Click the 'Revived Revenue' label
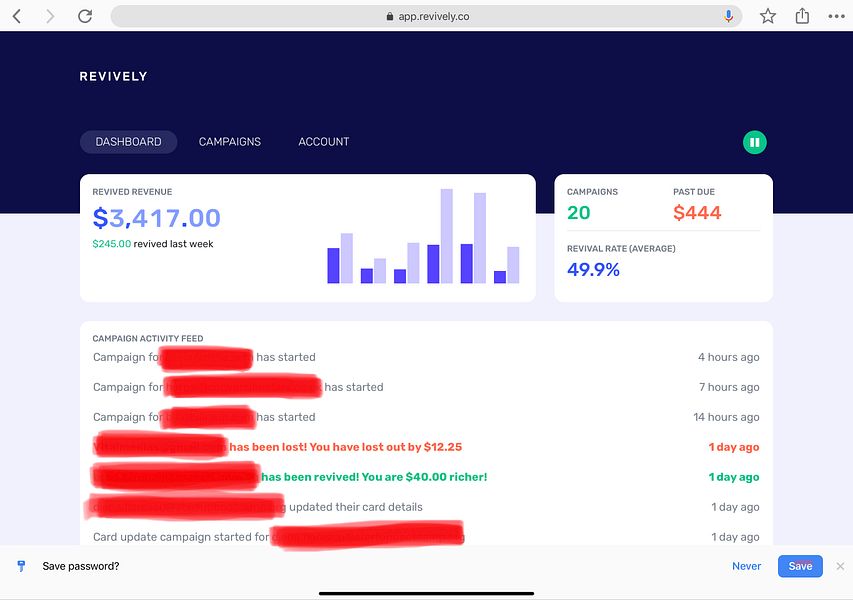Viewport: 853px width, 600px height. (132, 192)
